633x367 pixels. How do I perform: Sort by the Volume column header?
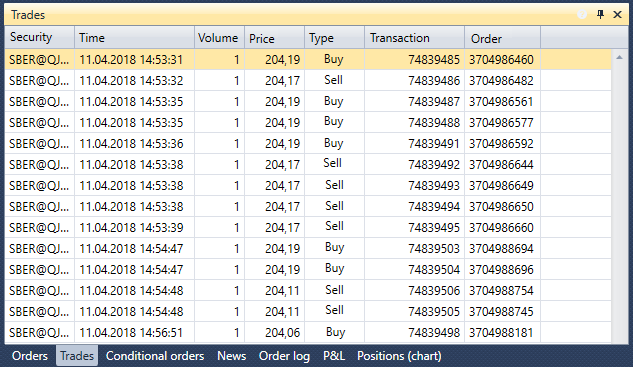click(220, 38)
